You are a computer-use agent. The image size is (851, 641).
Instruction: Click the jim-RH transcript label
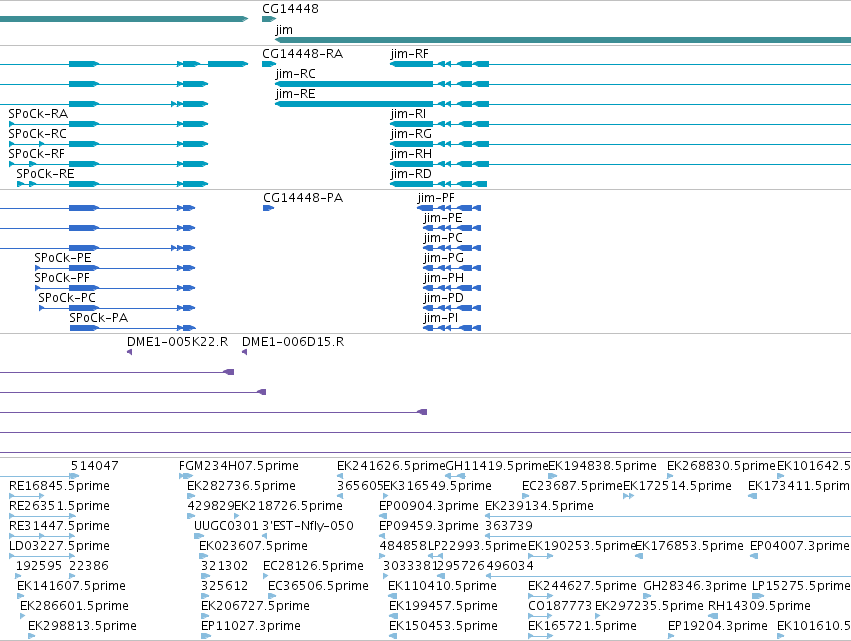411,154
